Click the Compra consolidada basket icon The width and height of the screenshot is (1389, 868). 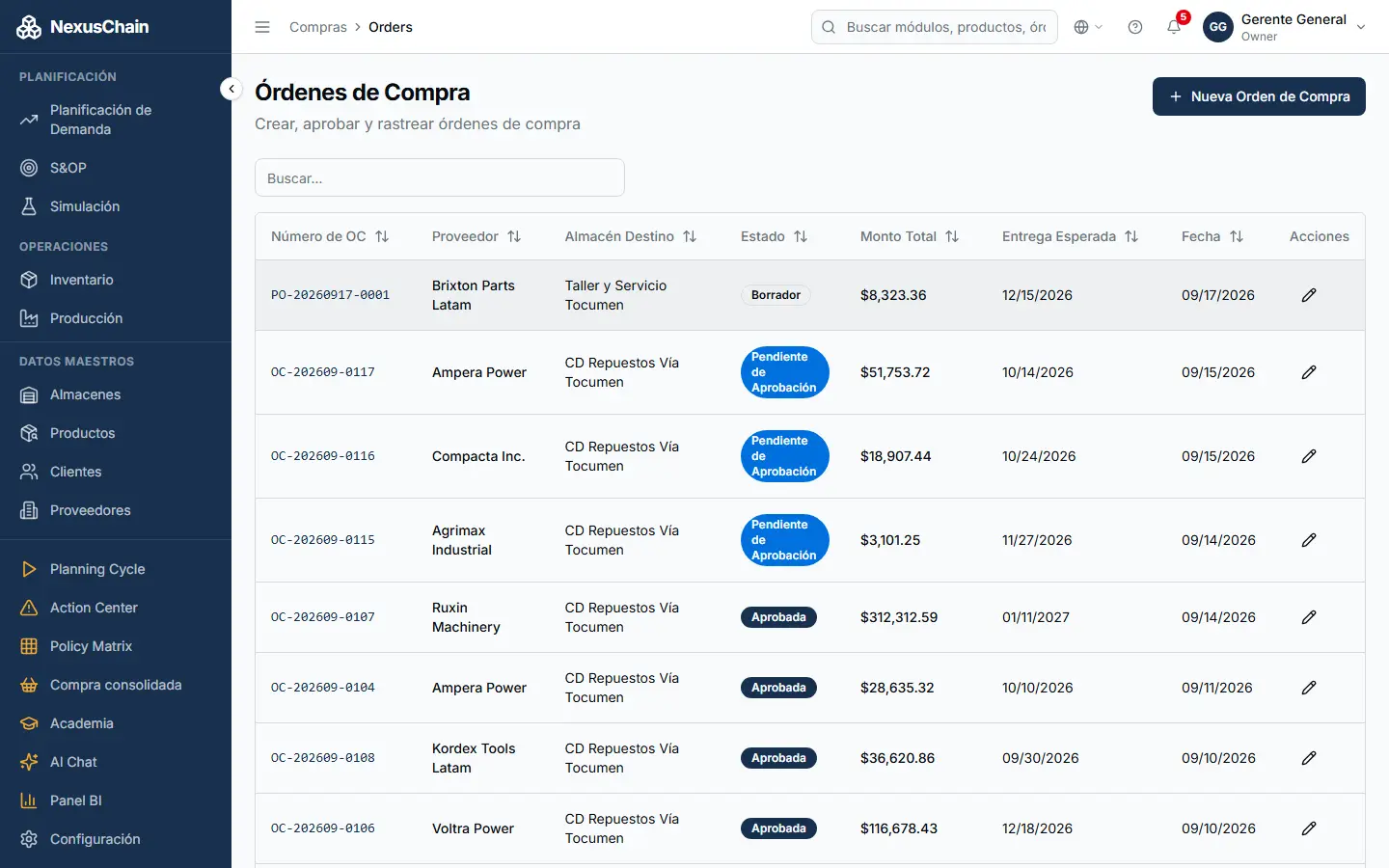[29, 685]
